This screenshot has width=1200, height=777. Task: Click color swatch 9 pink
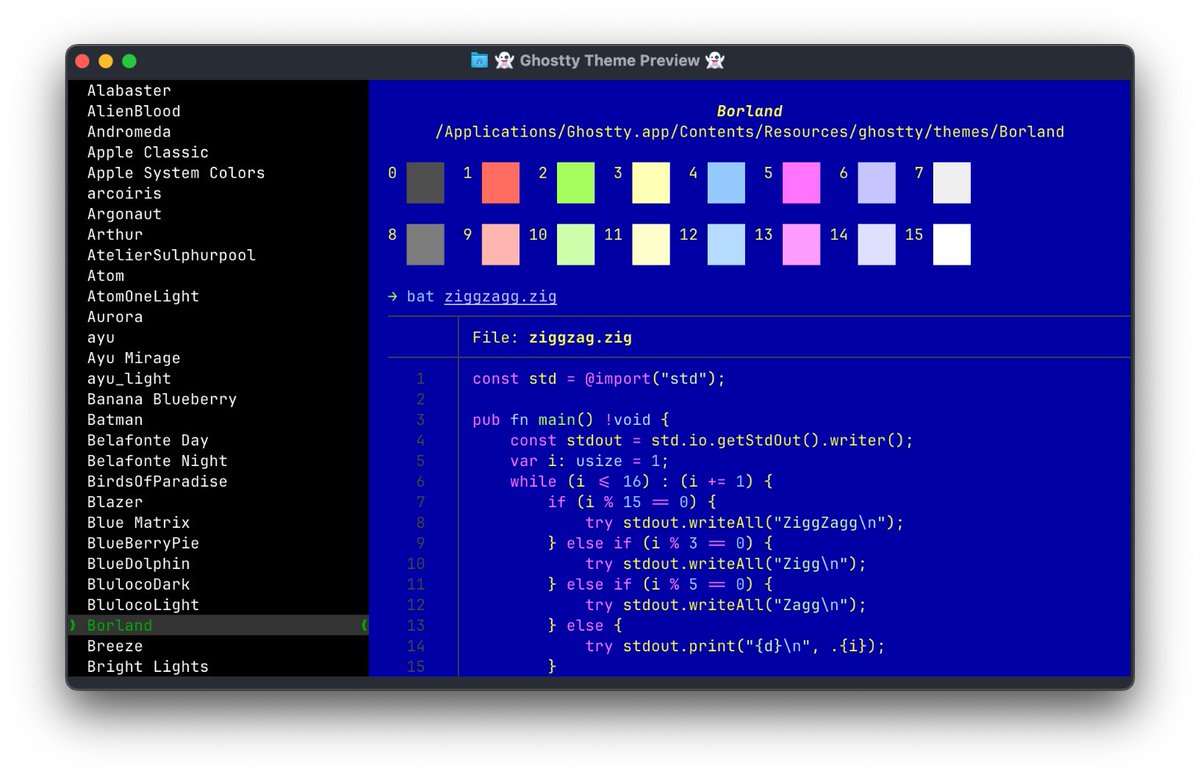pyautogui.click(x=501, y=245)
